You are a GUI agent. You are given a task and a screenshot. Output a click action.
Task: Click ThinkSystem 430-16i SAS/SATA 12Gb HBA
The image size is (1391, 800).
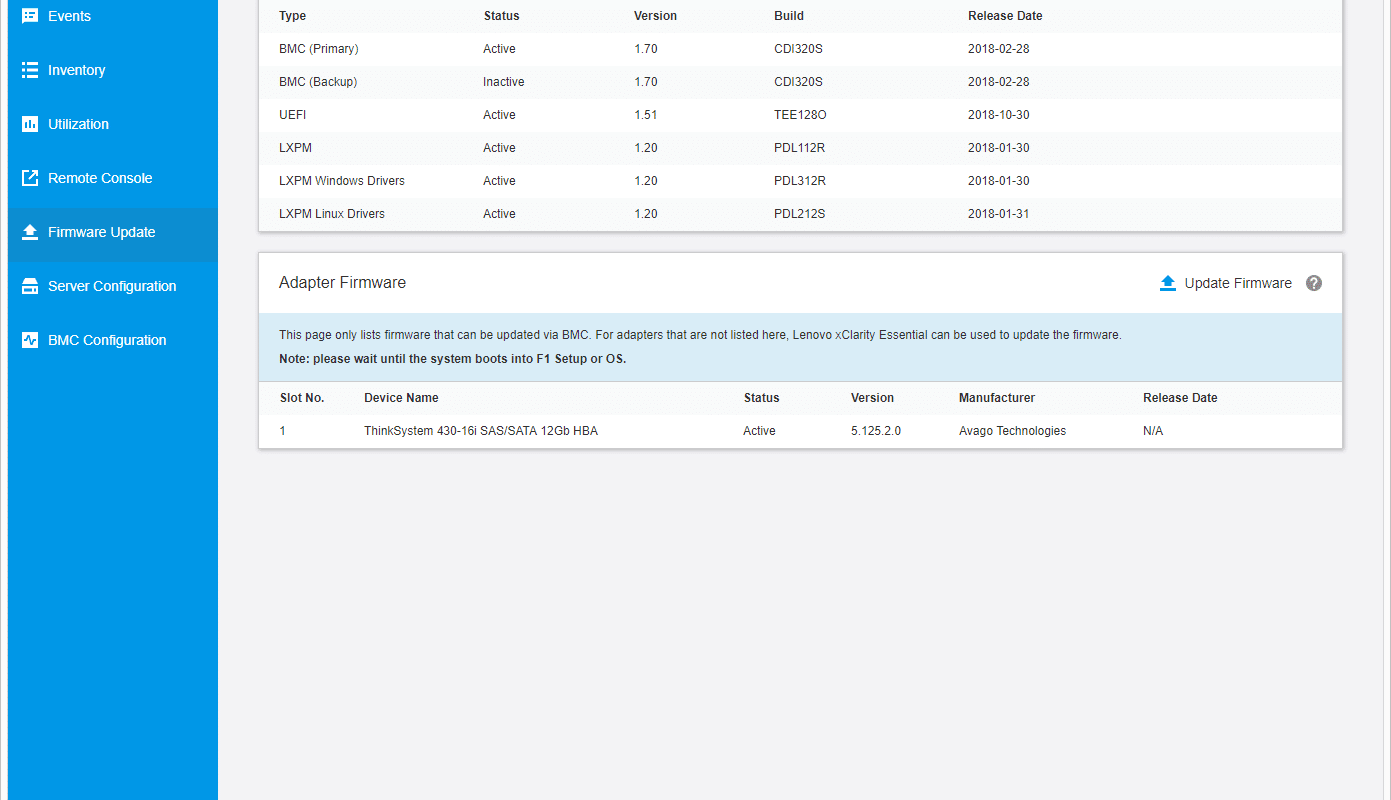coord(481,431)
